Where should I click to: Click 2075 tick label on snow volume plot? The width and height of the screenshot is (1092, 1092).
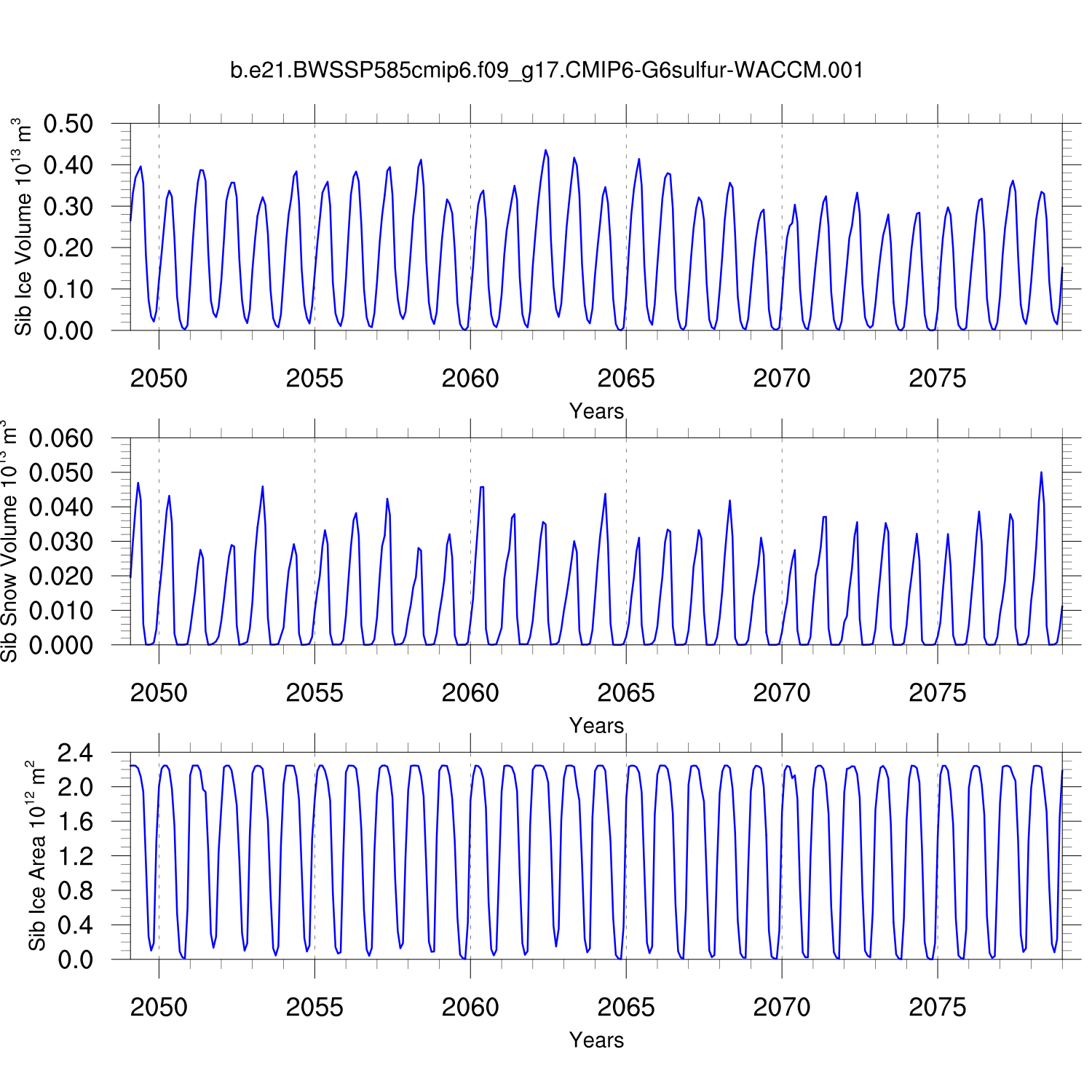[937, 693]
